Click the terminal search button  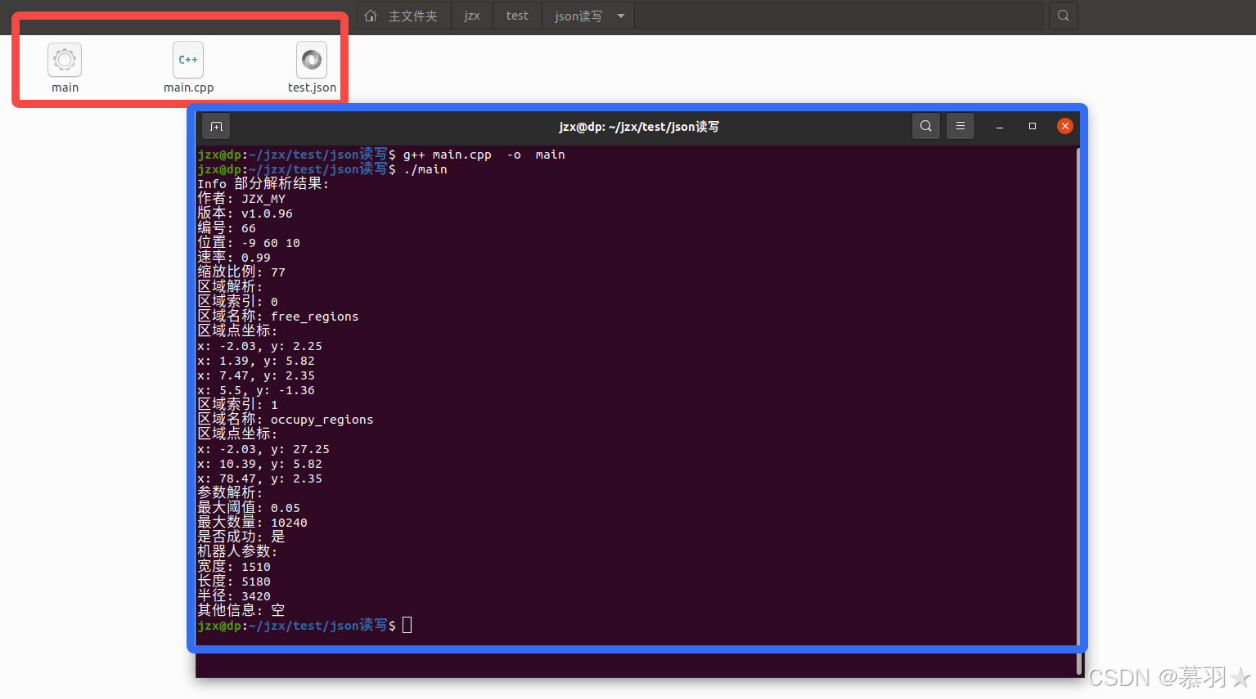926,126
